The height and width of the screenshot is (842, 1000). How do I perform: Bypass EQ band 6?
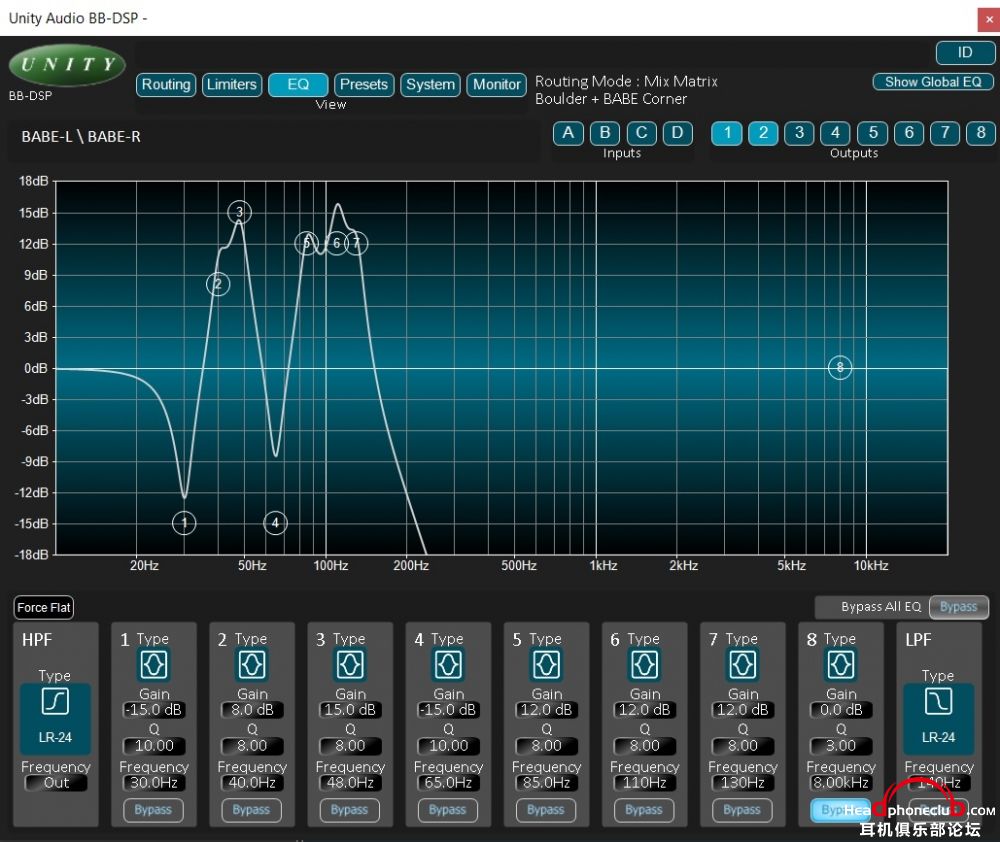tap(644, 810)
